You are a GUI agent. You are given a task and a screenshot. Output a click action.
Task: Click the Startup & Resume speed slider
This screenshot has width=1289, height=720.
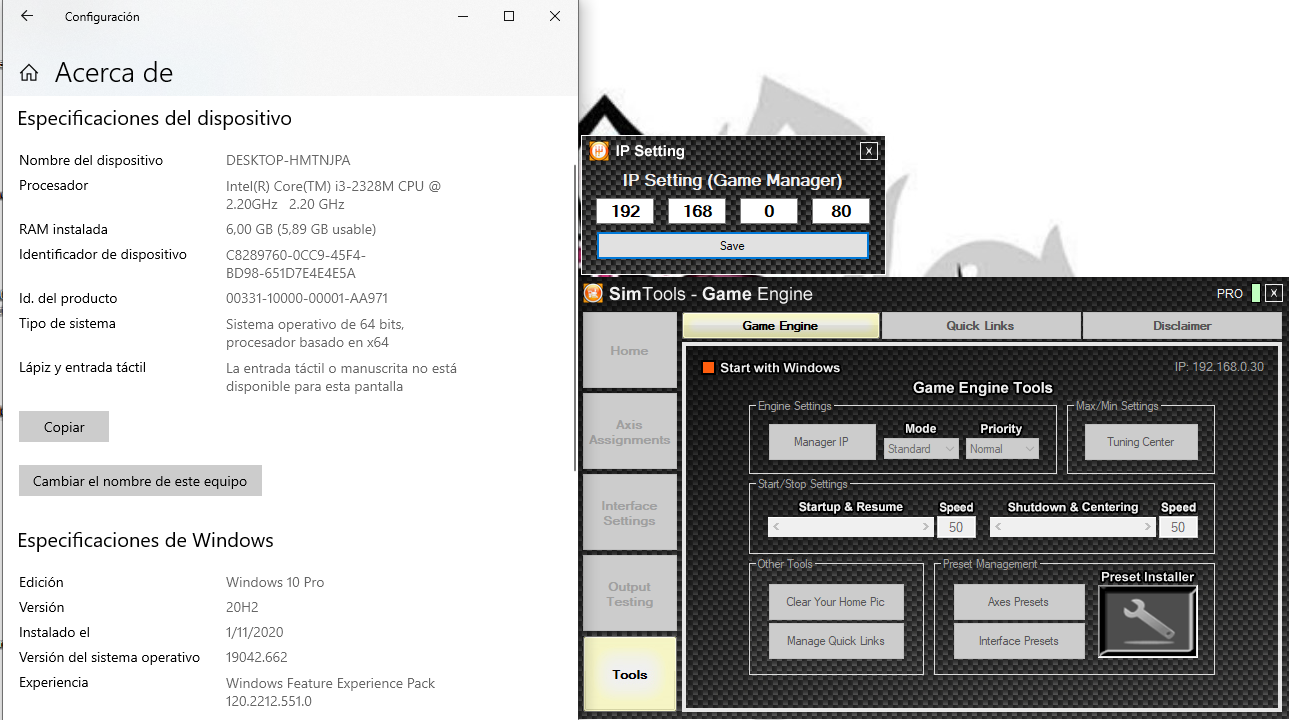(x=850, y=527)
